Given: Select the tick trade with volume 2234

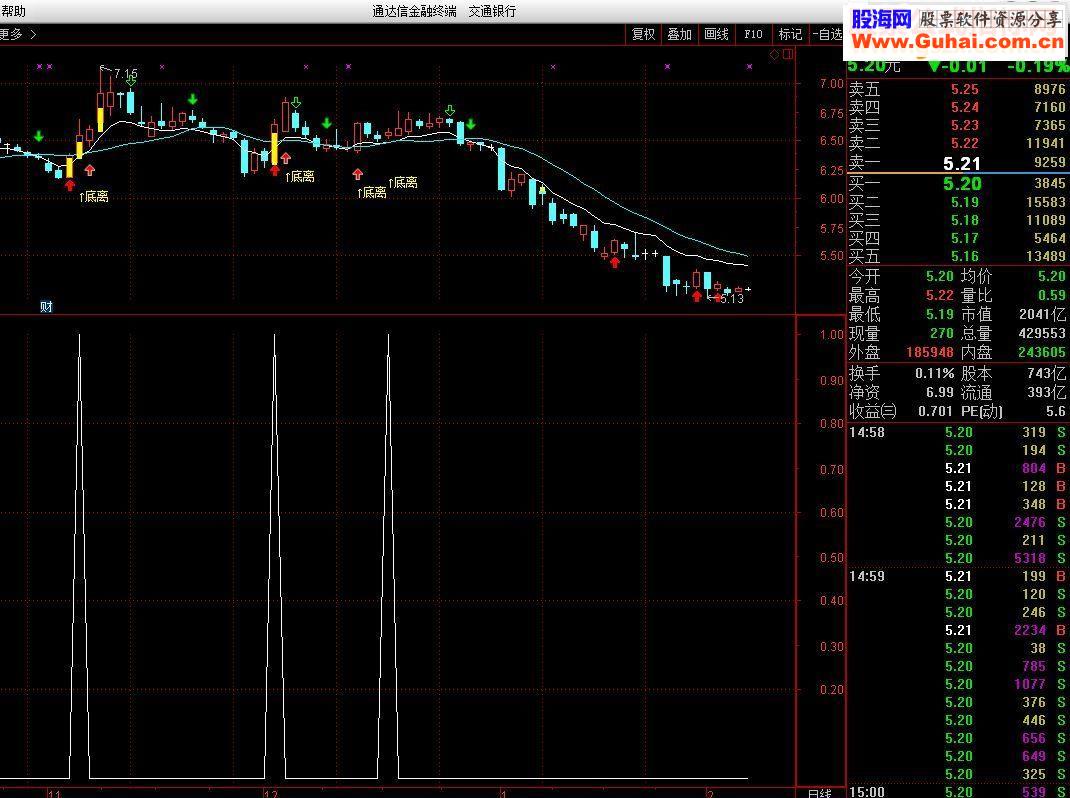Looking at the screenshot, I should coord(957,630).
